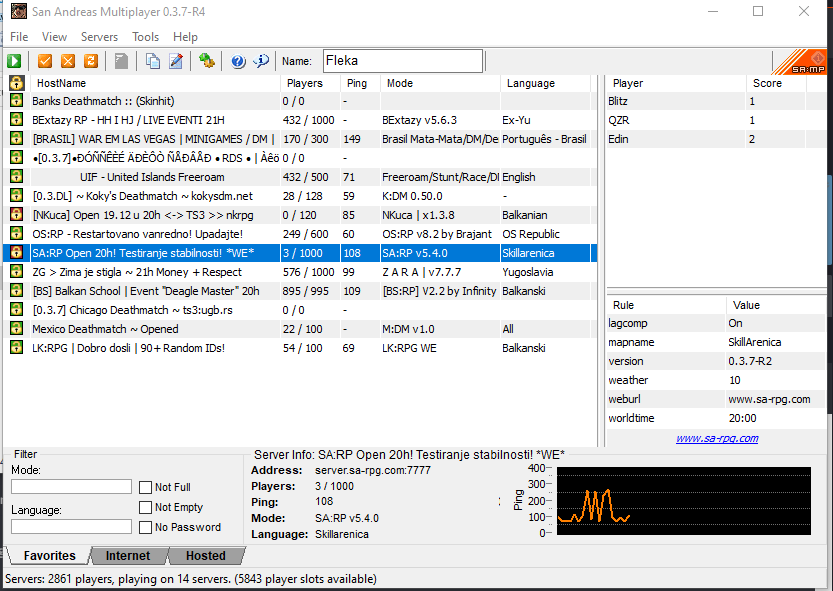This screenshot has height=591, width=833.
Task: Open the View menu
Action: click(x=54, y=37)
